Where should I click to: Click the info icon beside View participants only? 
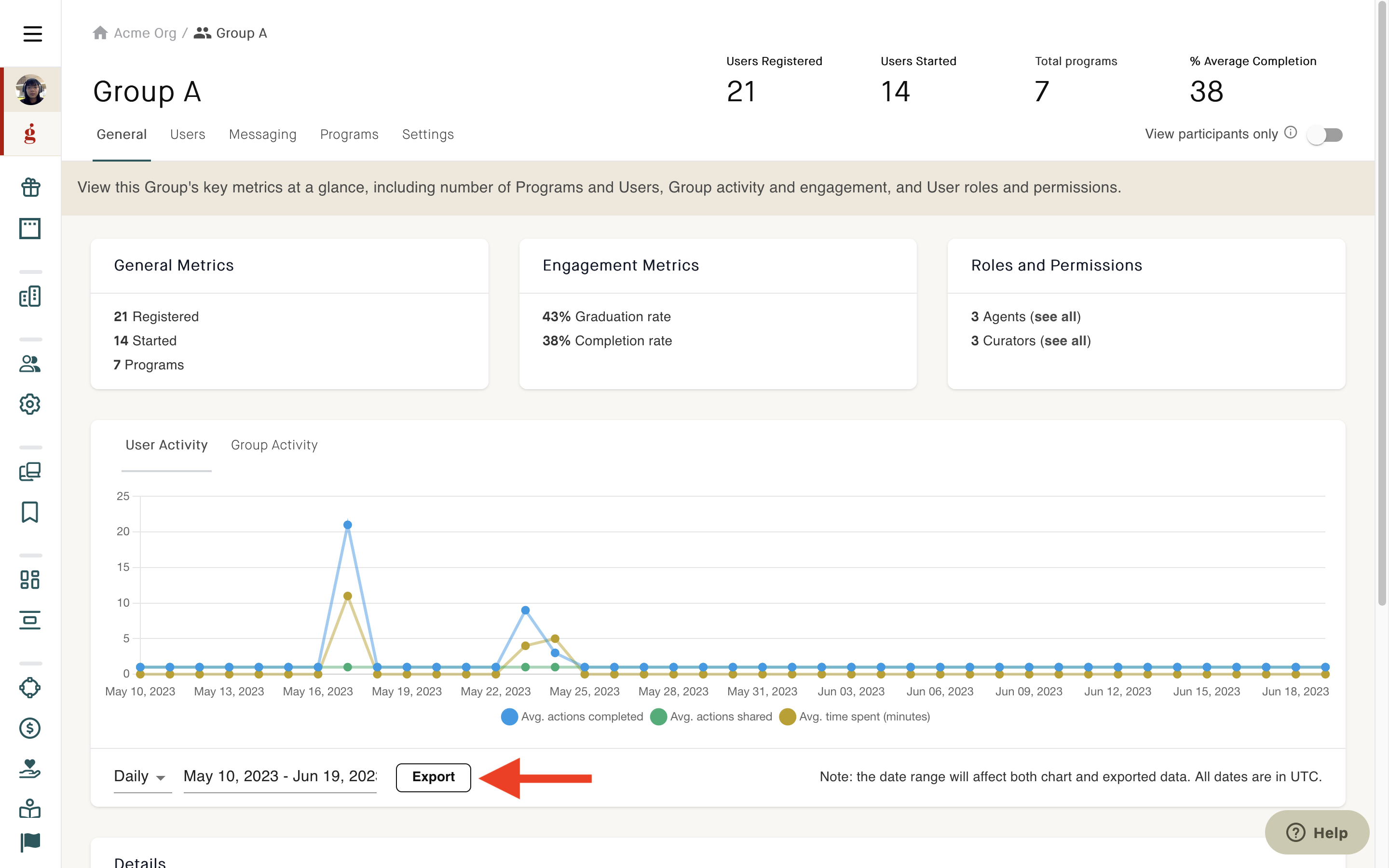click(1290, 133)
